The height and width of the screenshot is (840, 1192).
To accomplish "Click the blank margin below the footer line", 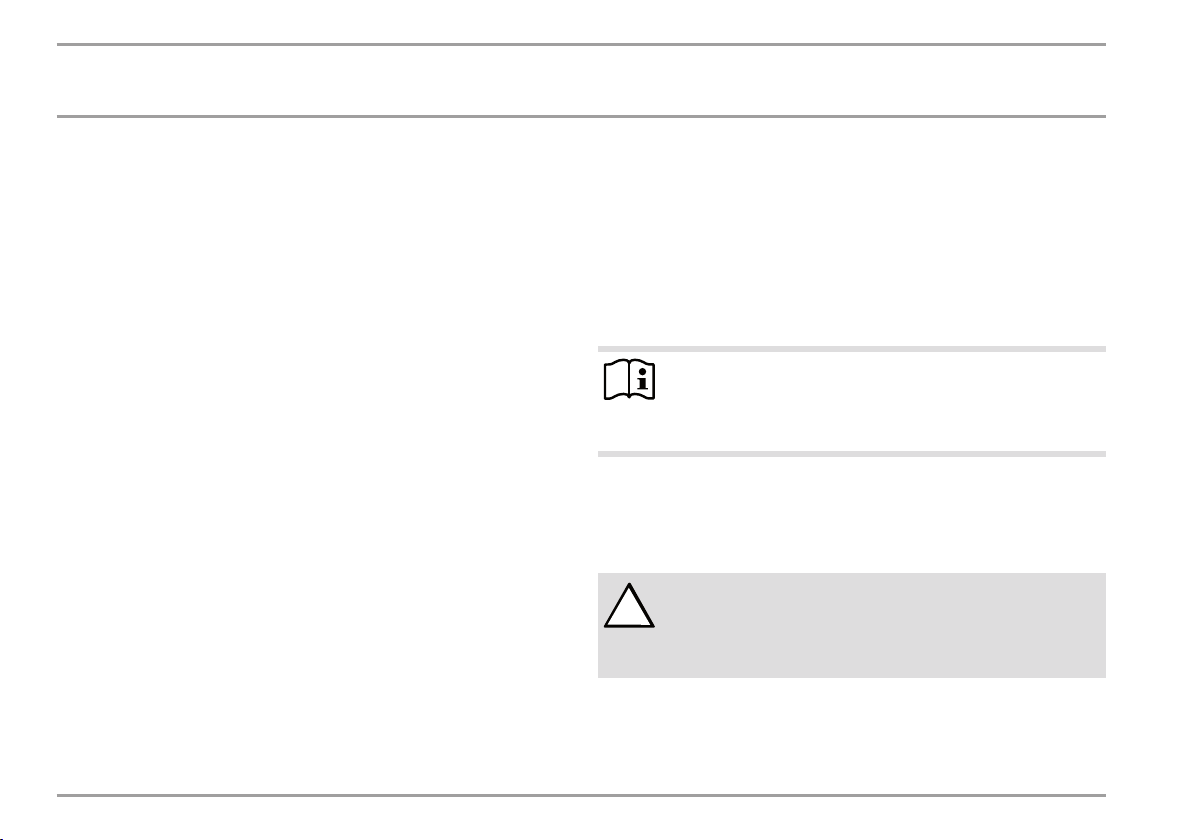I will [x=582, y=819].
